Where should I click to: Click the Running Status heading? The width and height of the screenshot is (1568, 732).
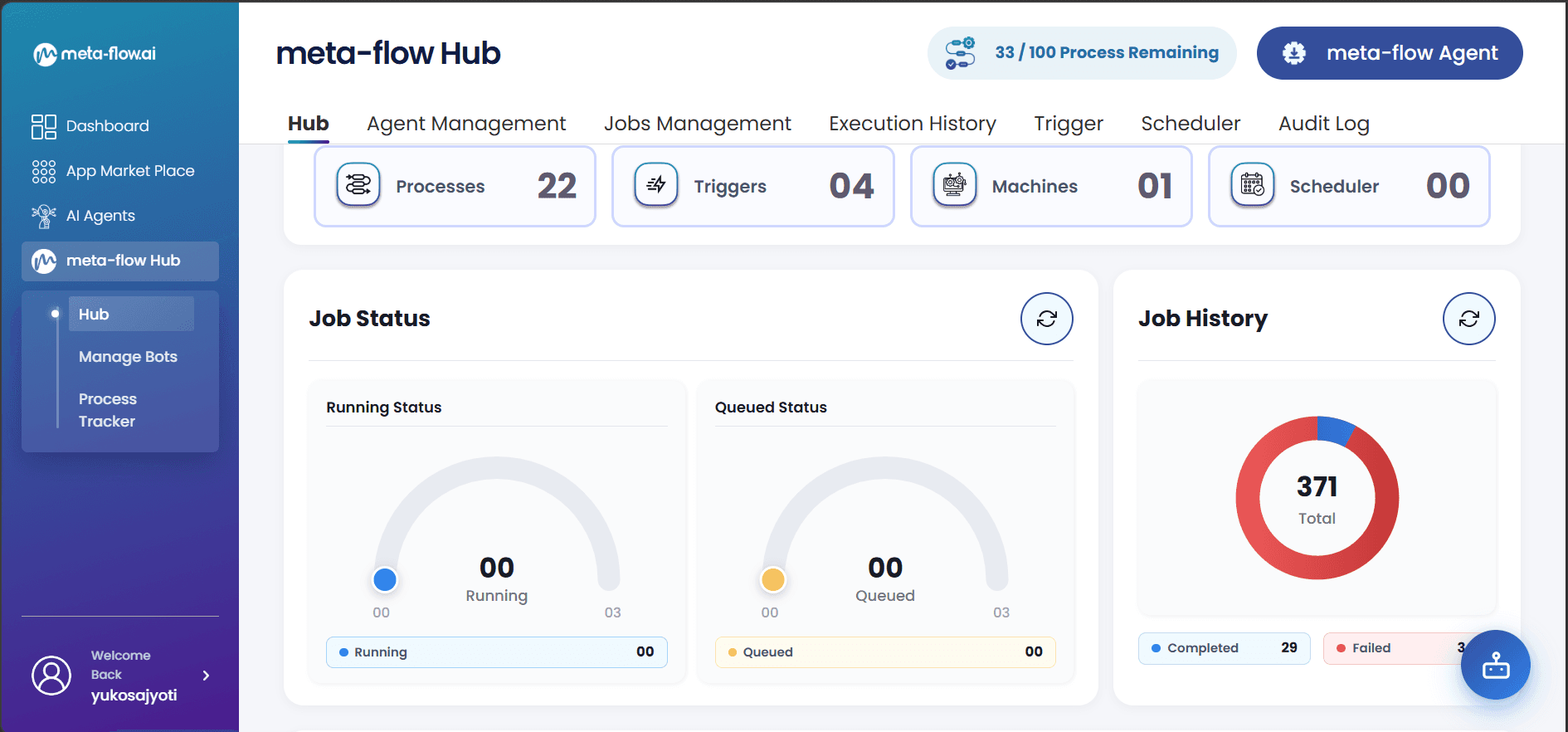click(384, 407)
